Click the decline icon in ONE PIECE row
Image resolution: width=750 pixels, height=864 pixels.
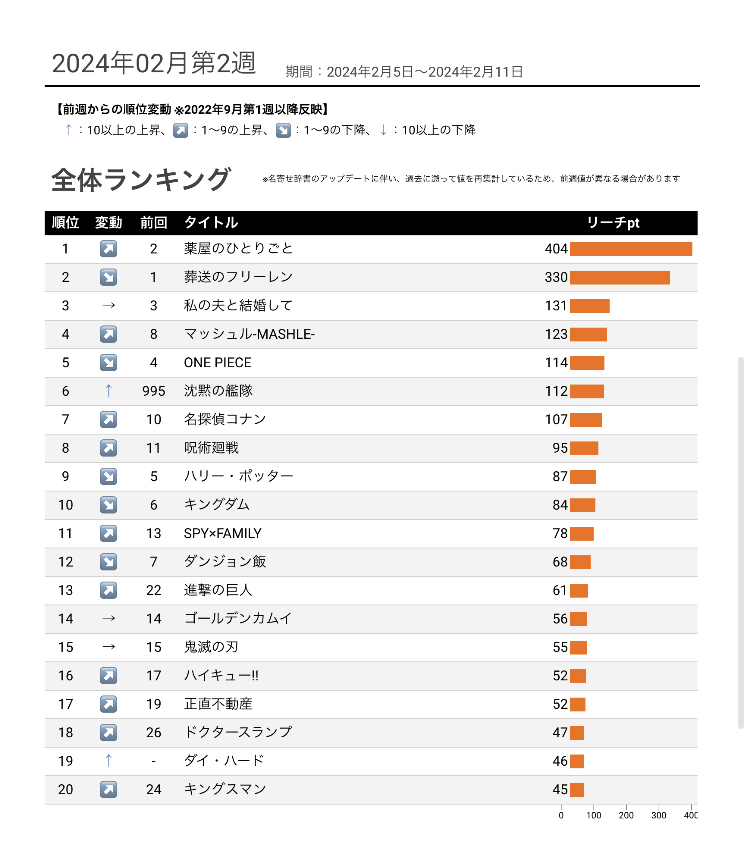(x=109, y=363)
